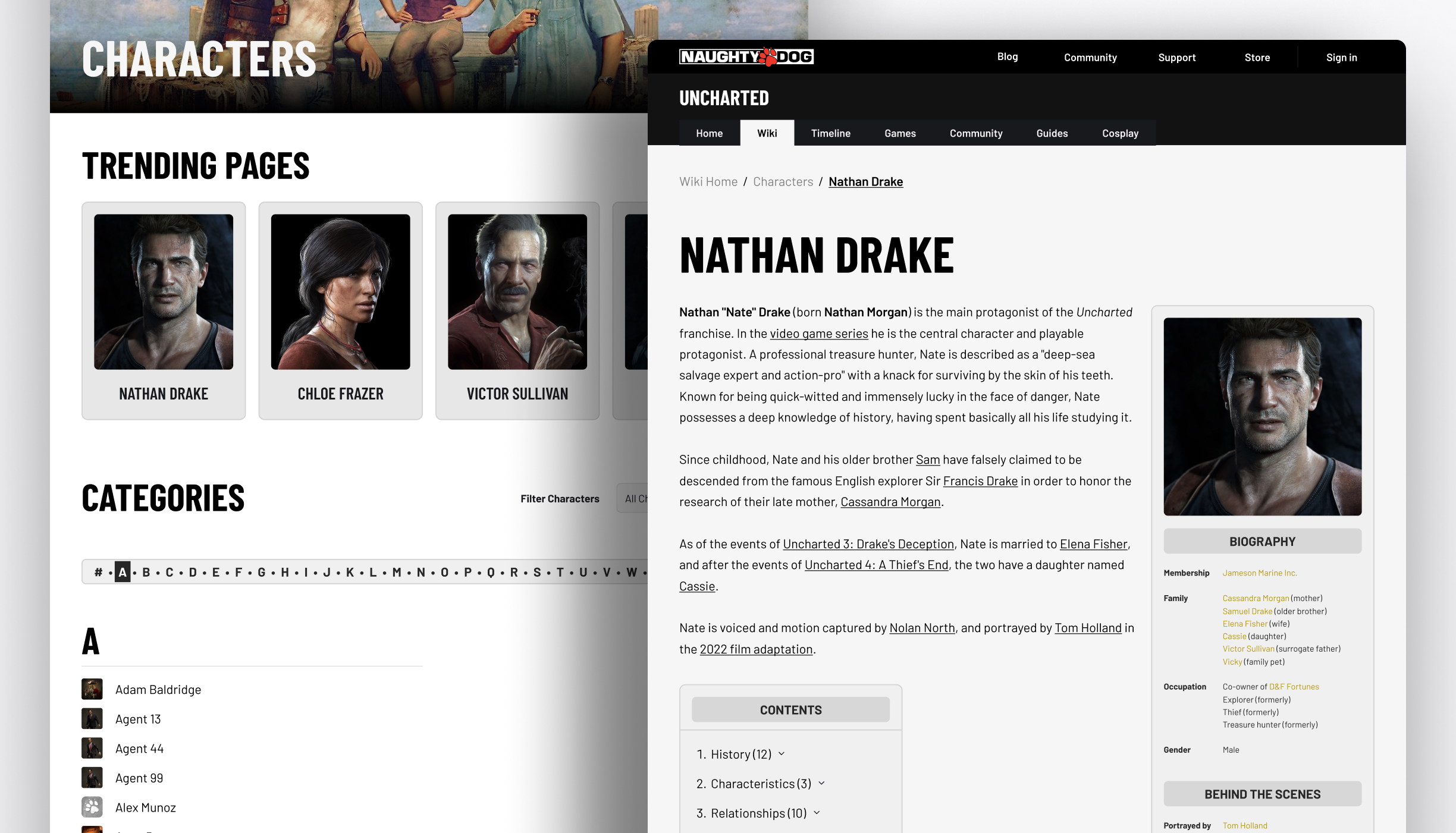Open Cassandra Morgan link in Family list

click(1256, 599)
